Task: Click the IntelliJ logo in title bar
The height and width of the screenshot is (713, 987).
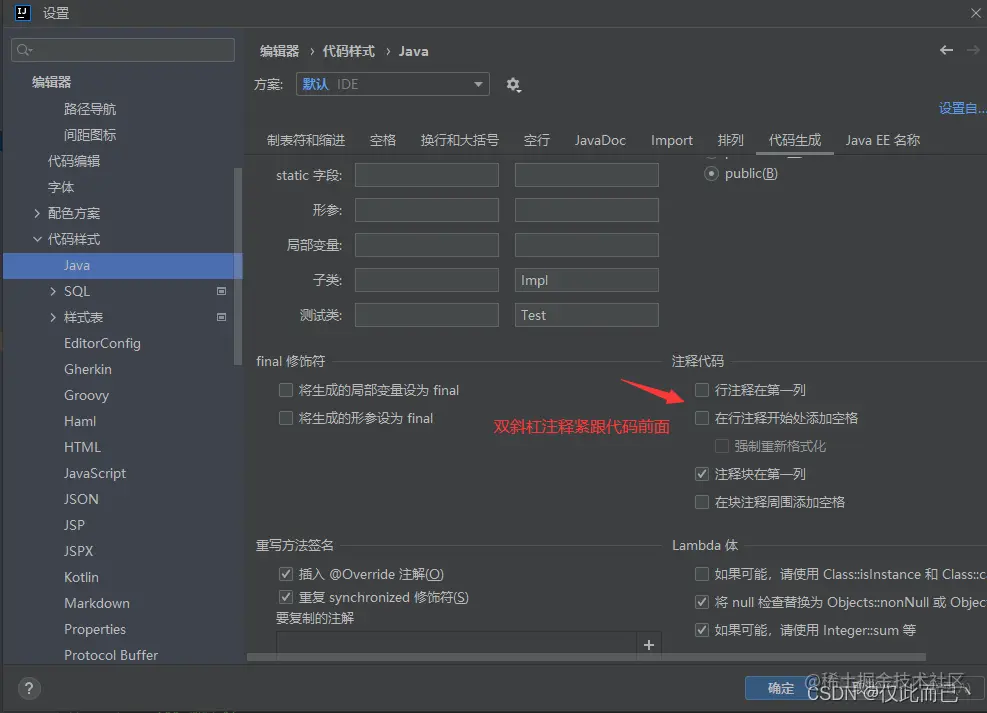Action: [23, 13]
